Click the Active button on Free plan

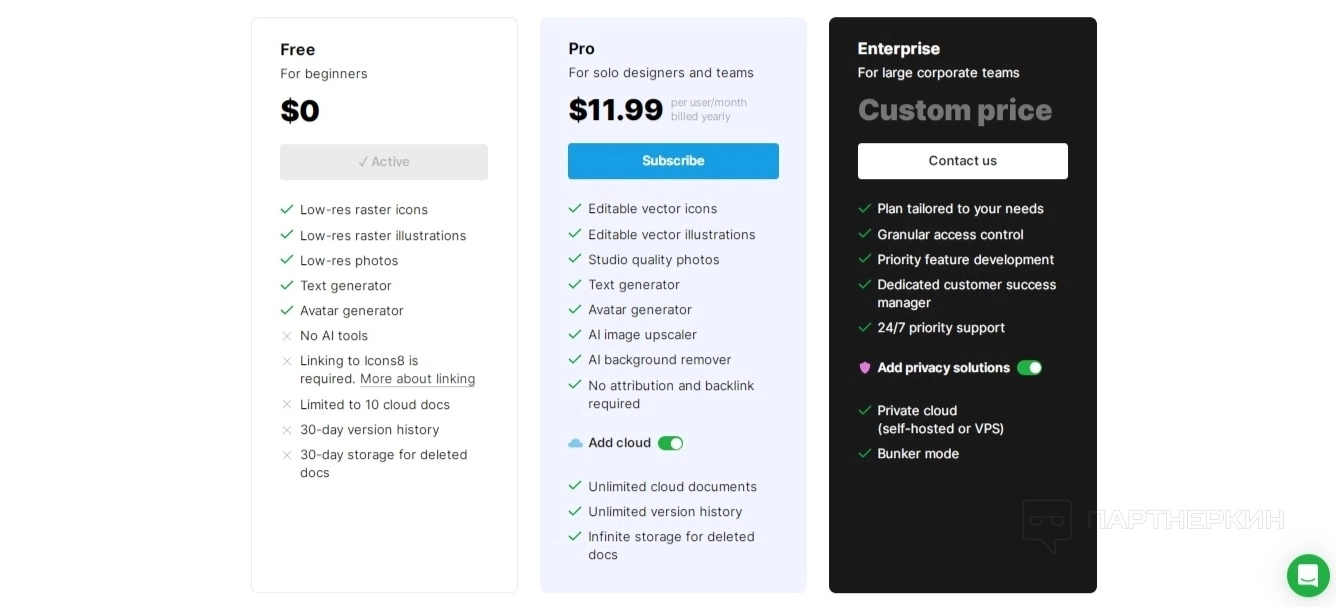tap(384, 162)
